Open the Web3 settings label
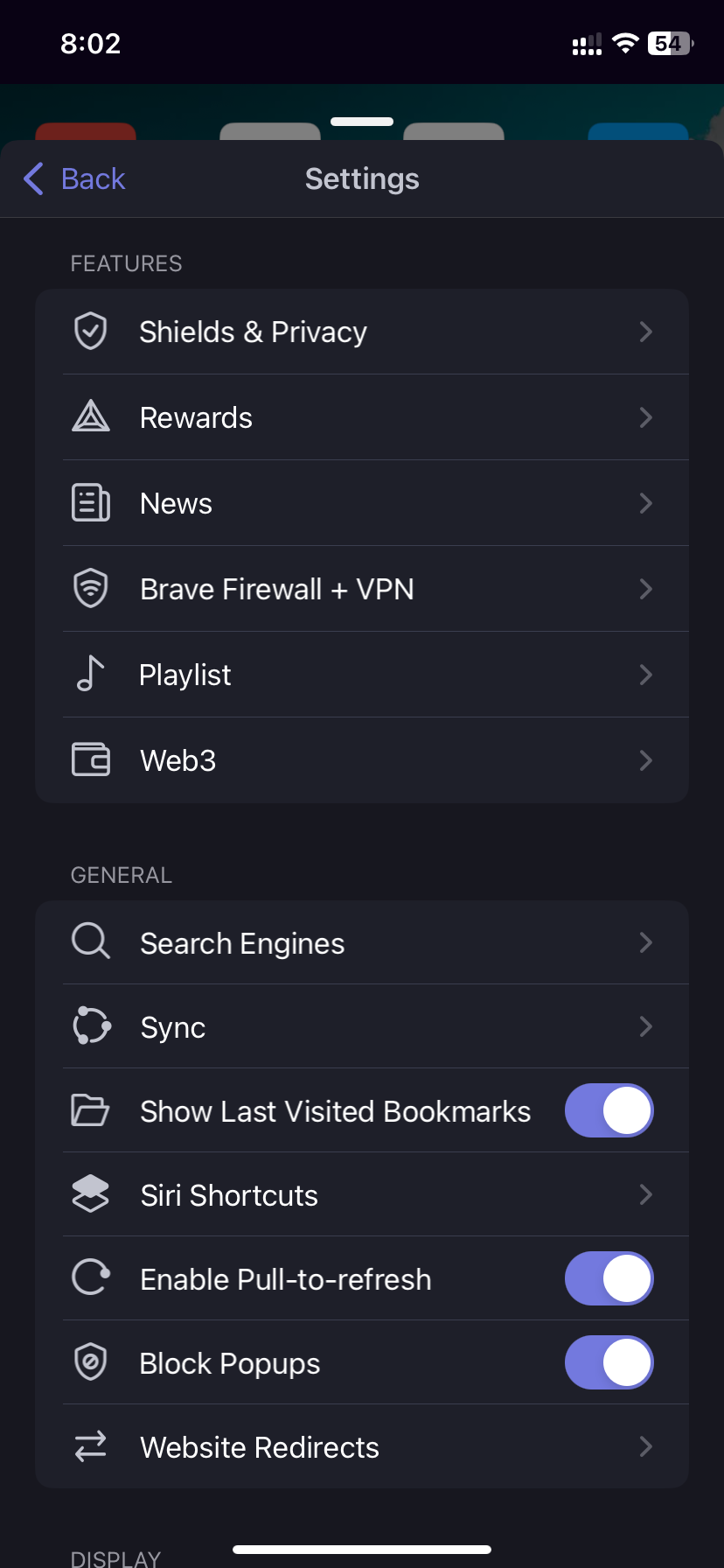The width and height of the screenshot is (724, 1568). click(178, 760)
